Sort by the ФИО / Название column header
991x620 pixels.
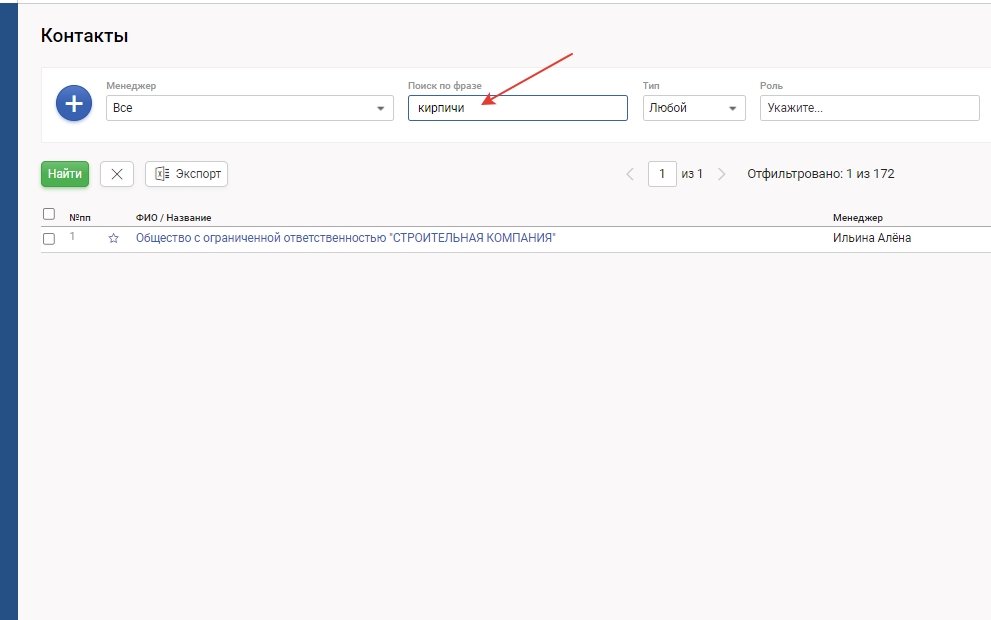(173, 218)
